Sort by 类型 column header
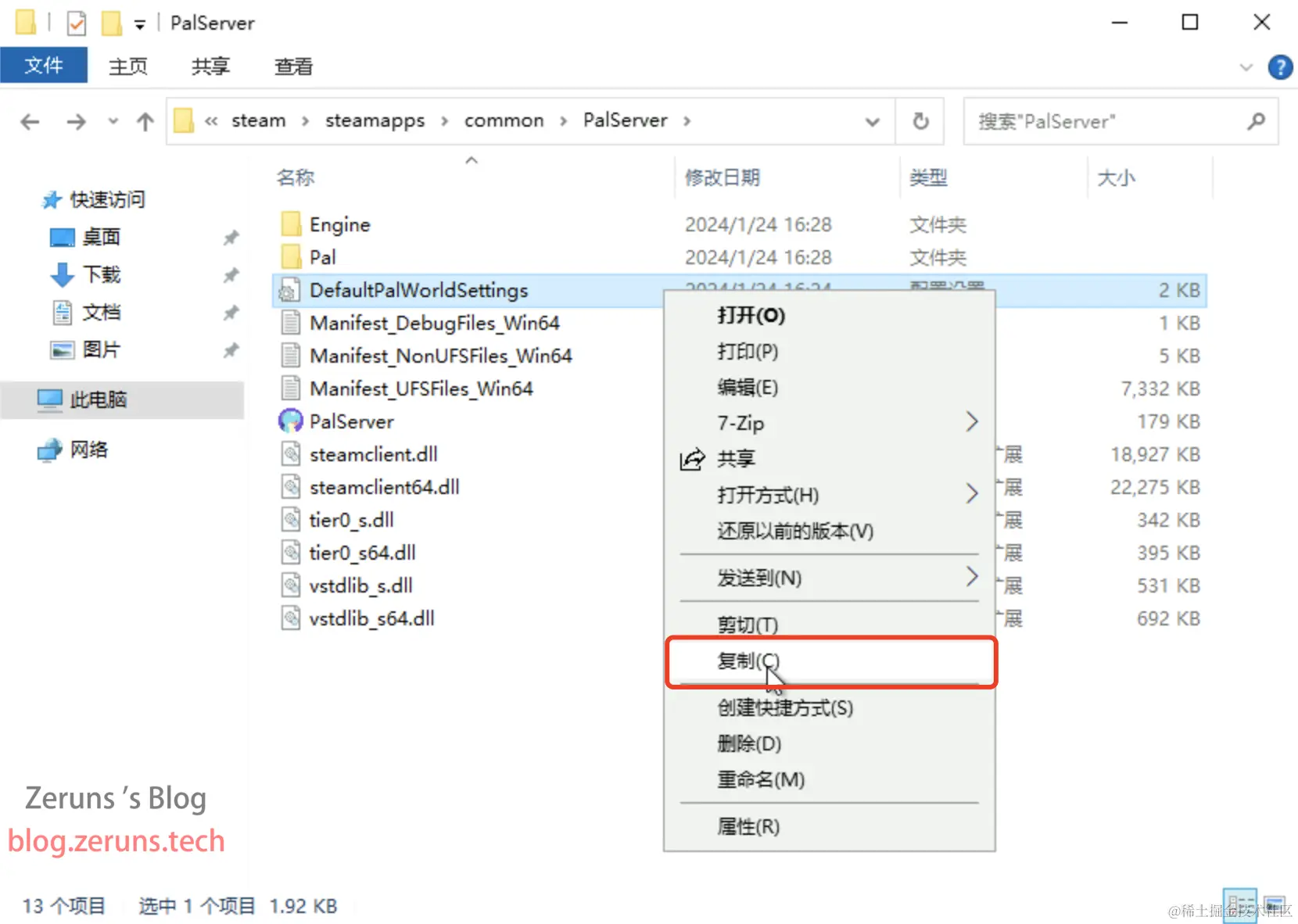 click(x=929, y=177)
